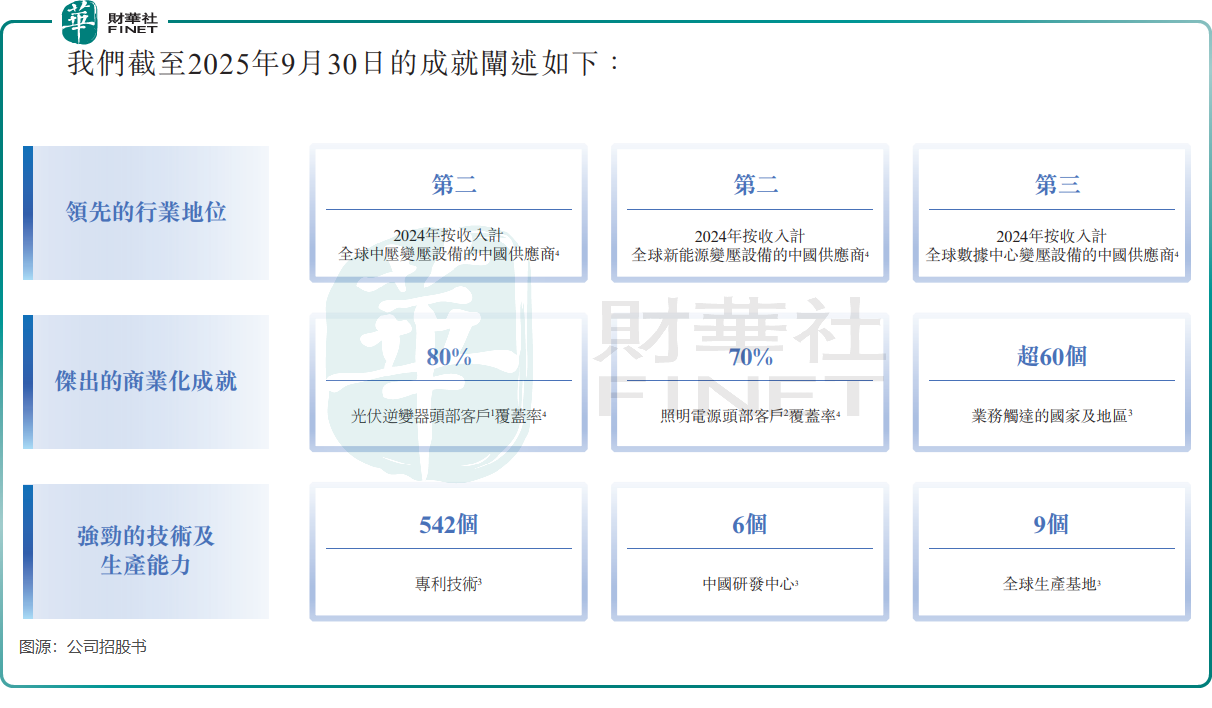Viewport: 1212px width, 708px height.
Task: Open the 第二 card for 新能源變壓設備 supplier
Action: 750,213
